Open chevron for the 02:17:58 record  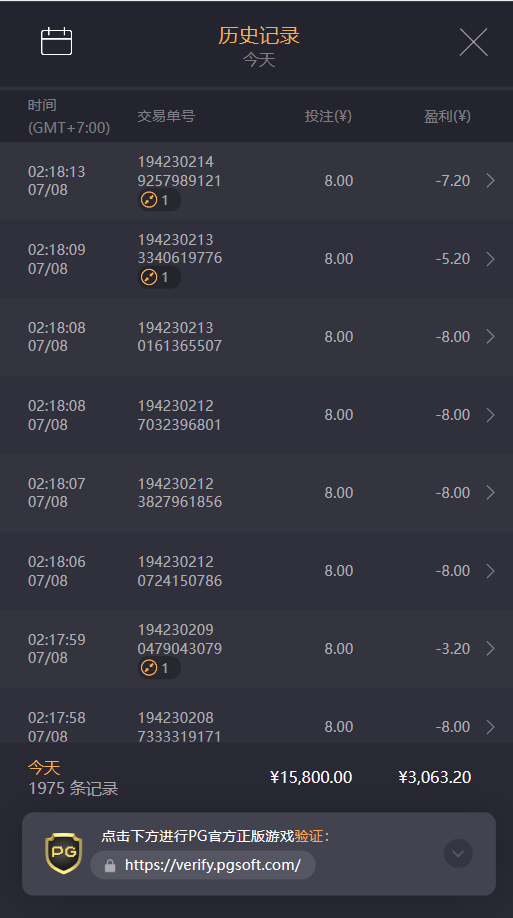pos(491,727)
